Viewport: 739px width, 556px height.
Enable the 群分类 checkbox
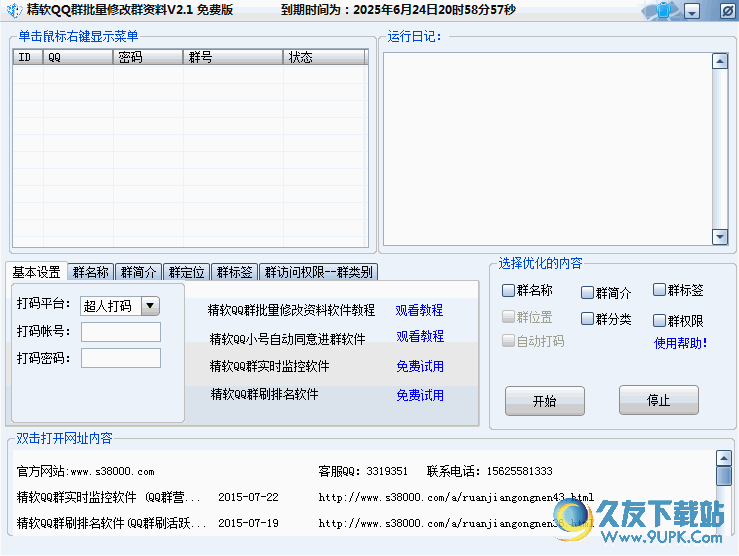coord(587,319)
